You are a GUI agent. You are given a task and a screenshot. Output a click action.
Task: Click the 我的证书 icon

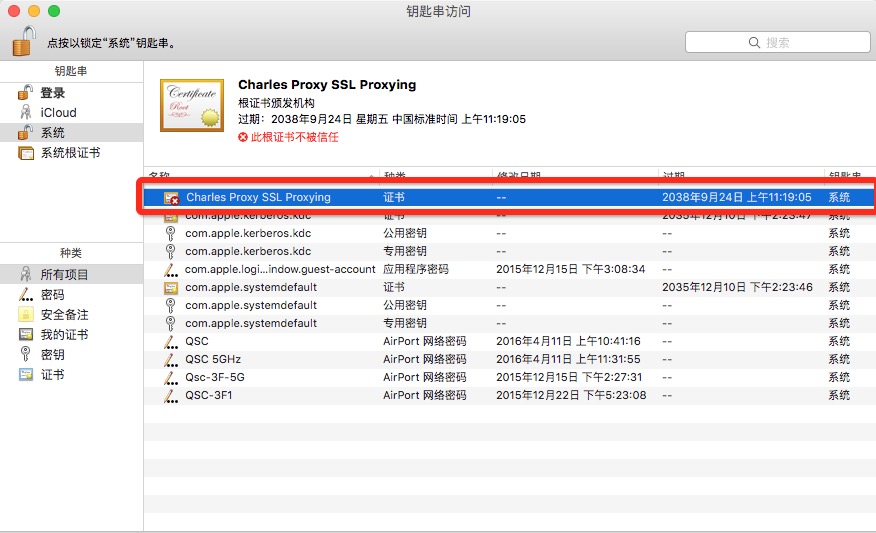[26, 335]
